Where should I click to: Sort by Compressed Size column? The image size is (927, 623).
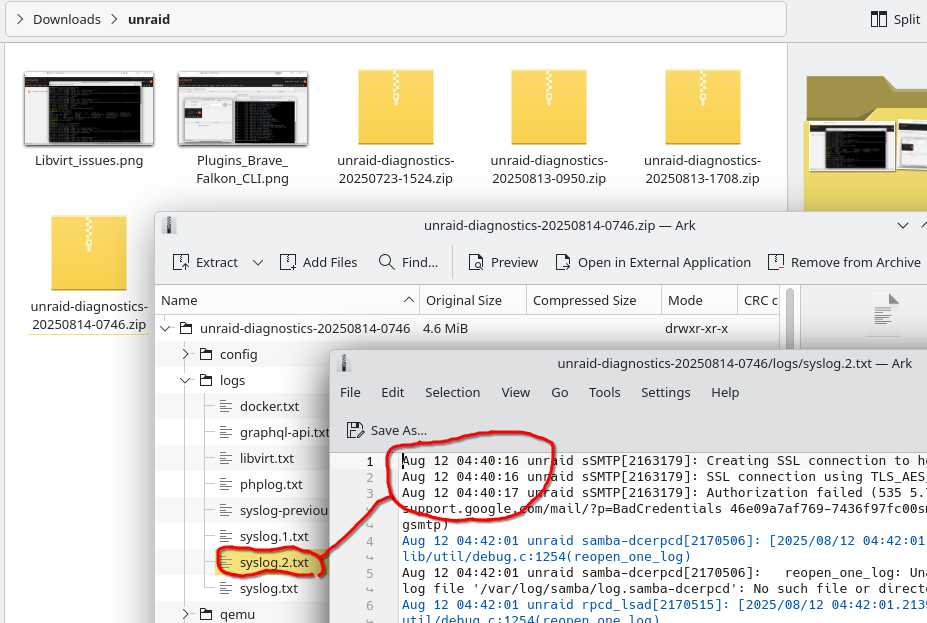[594, 300]
